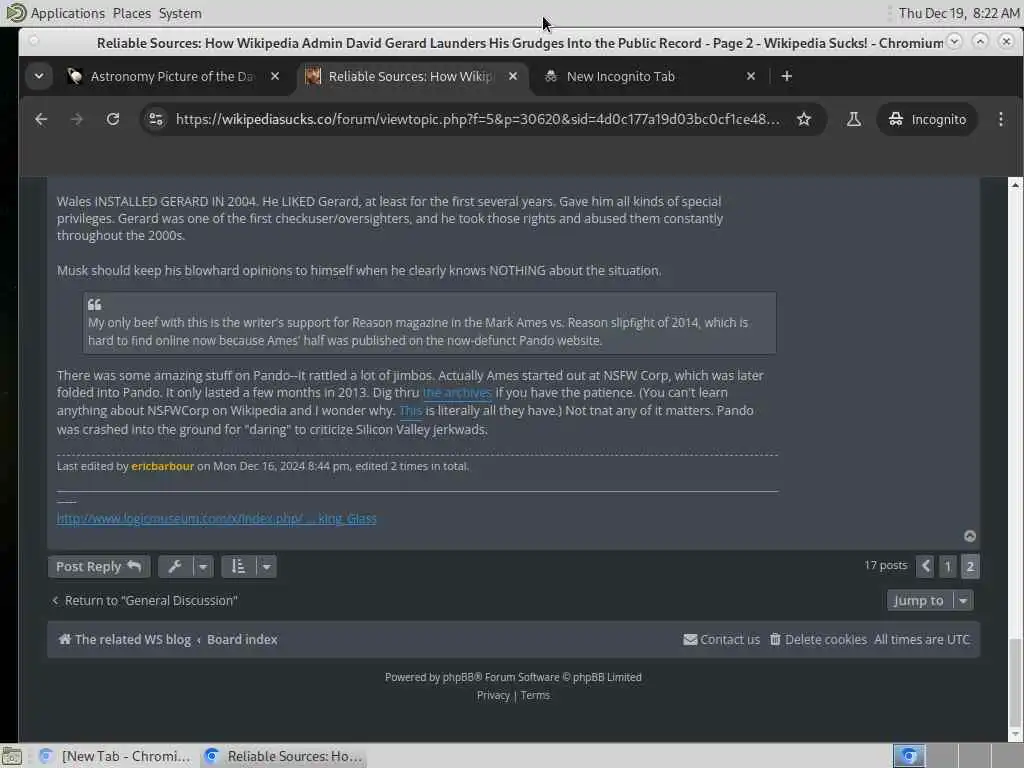
Task: Click the quote mark icon in quoted block
Action: [x=95, y=305]
